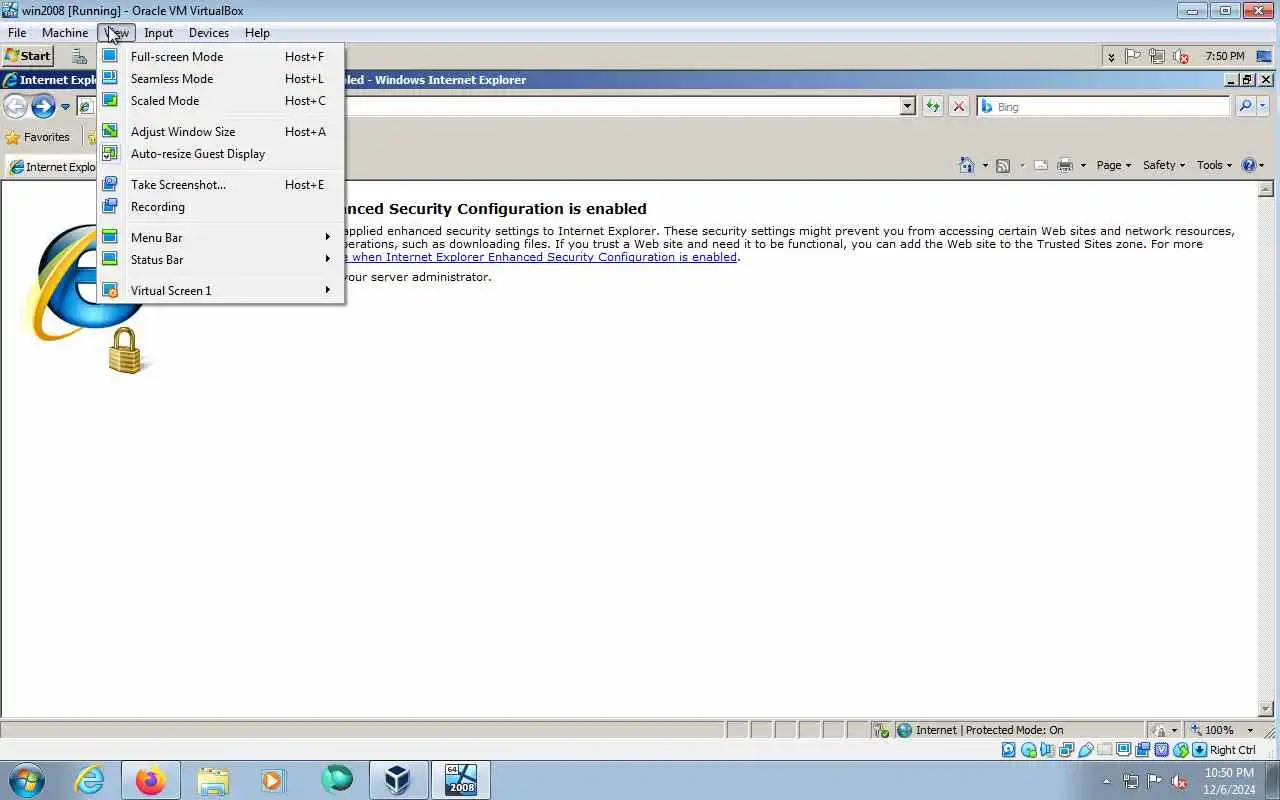
Task: Open File Explorer on host taskbar
Action: tap(213, 780)
